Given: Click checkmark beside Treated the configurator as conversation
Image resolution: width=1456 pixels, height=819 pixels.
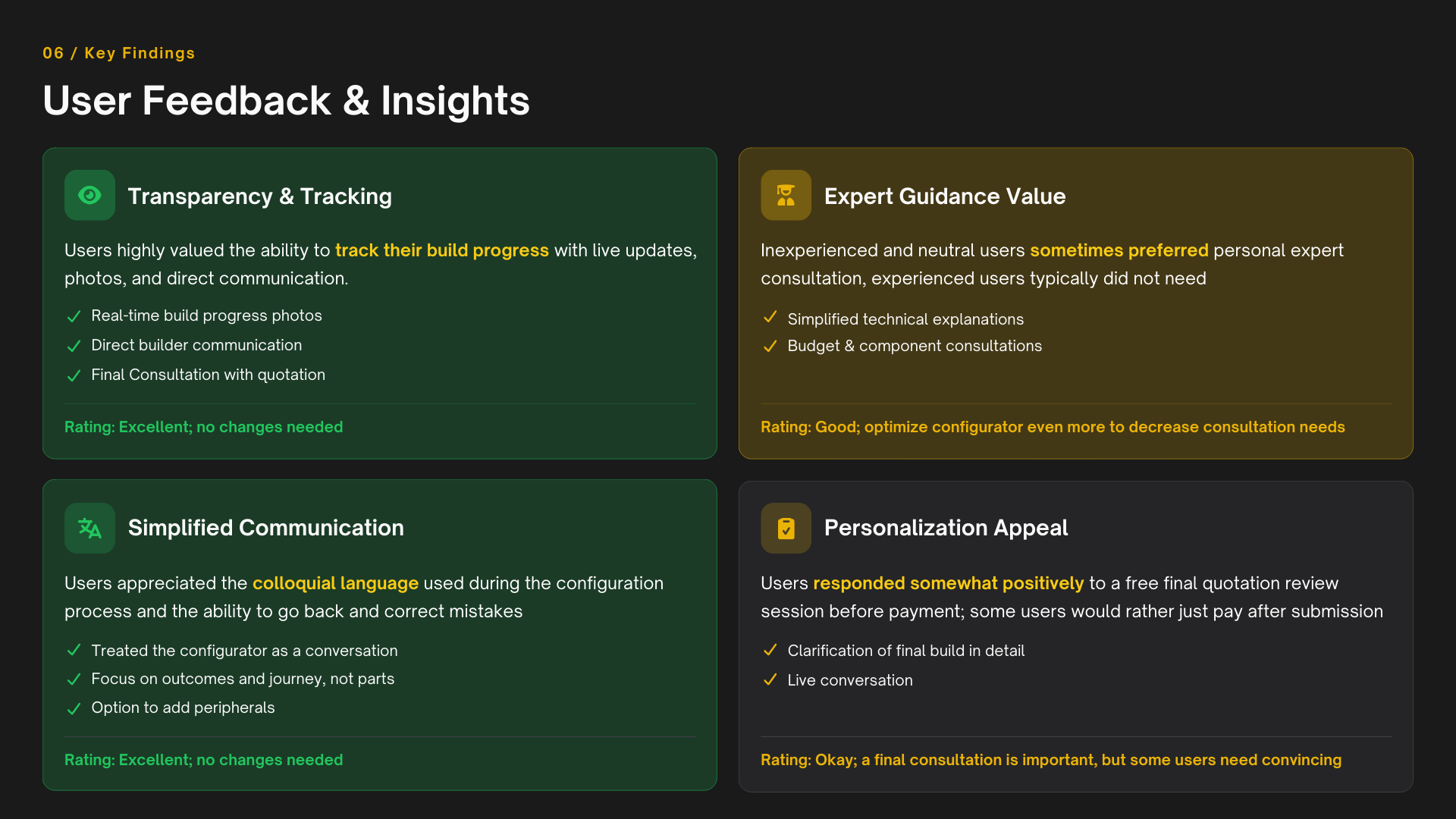Looking at the screenshot, I should pos(74,650).
